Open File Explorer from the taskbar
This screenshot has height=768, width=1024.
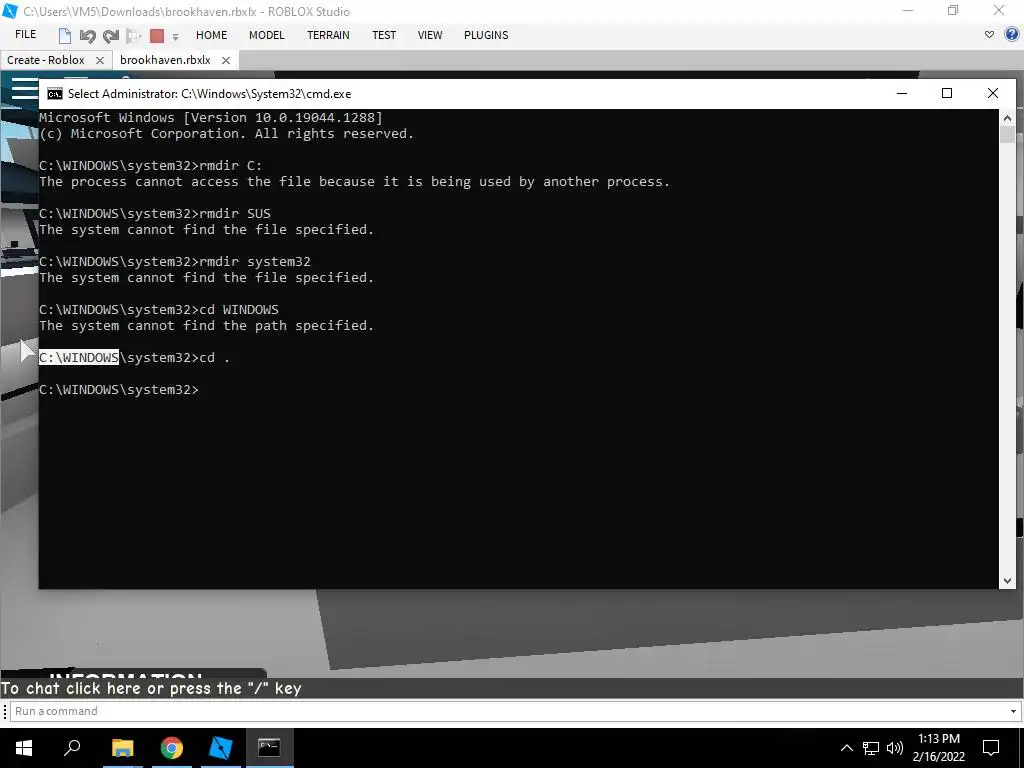coord(122,748)
